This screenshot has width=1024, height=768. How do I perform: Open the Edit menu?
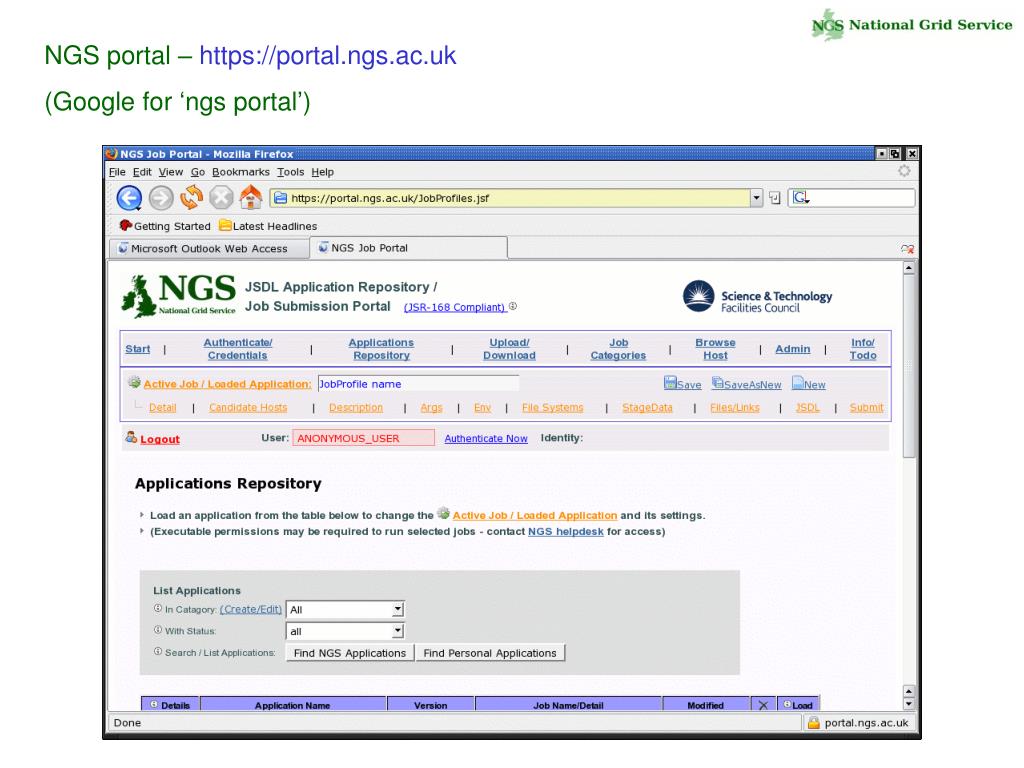(142, 172)
